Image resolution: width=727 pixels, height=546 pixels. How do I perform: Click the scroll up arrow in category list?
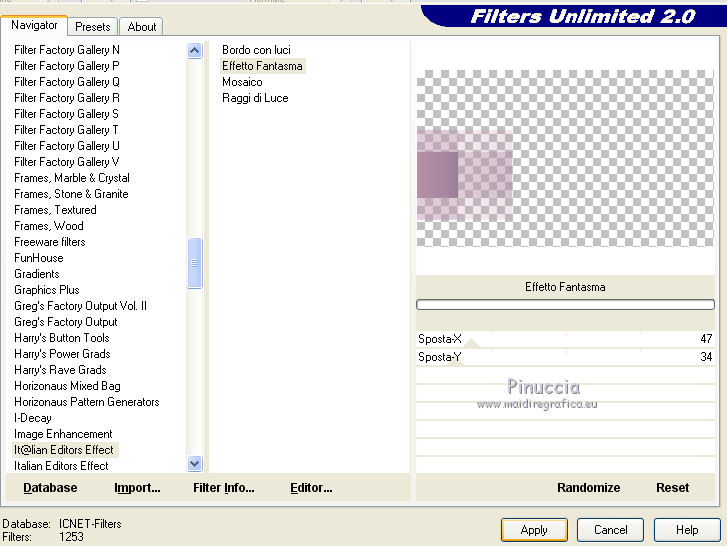[x=195, y=50]
